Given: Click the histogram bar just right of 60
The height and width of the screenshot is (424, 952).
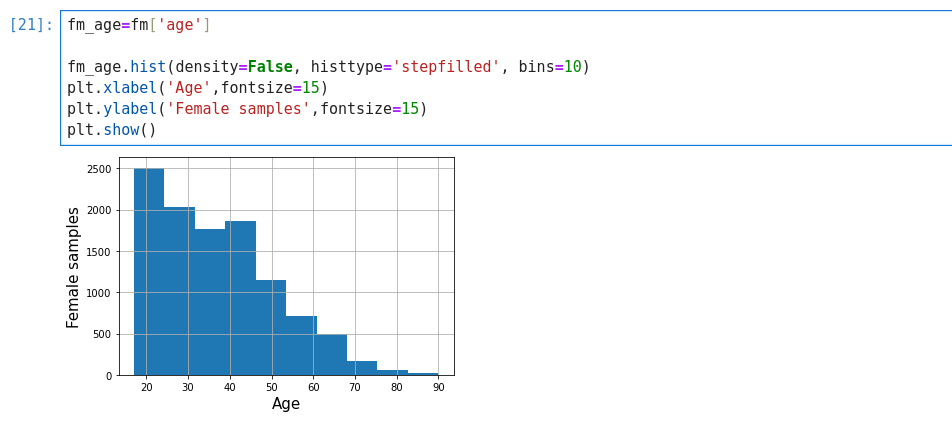Looking at the screenshot, I should 331,355.
